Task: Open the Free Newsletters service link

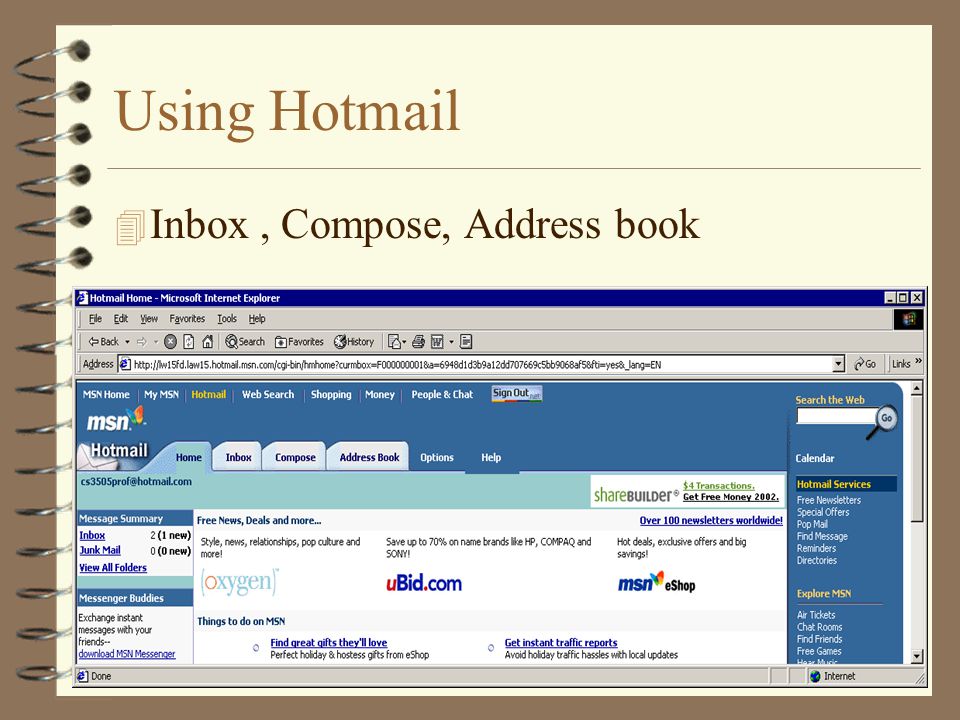Action: coord(828,500)
